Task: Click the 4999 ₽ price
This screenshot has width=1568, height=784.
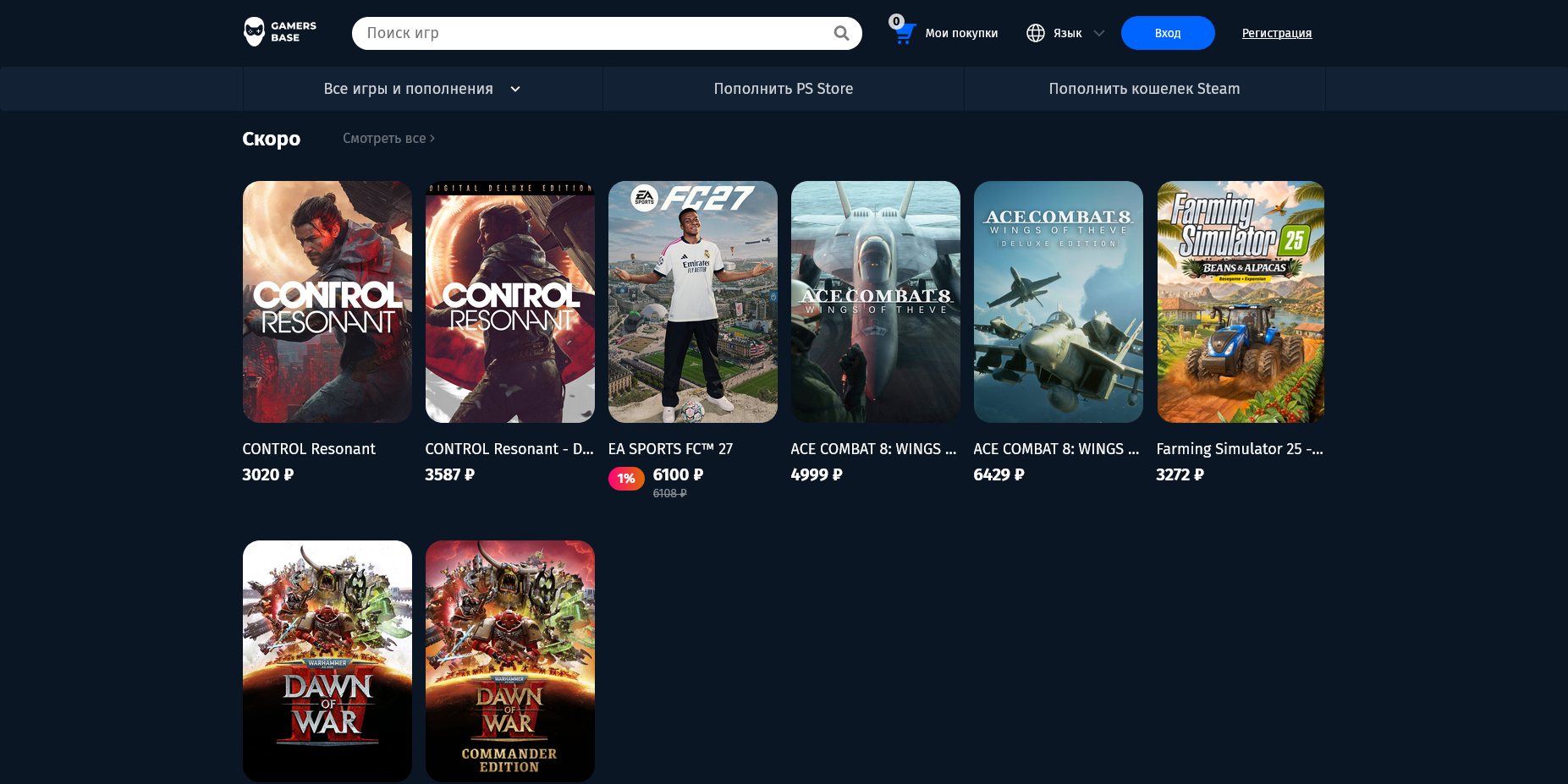Action: click(x=817, y=474)
